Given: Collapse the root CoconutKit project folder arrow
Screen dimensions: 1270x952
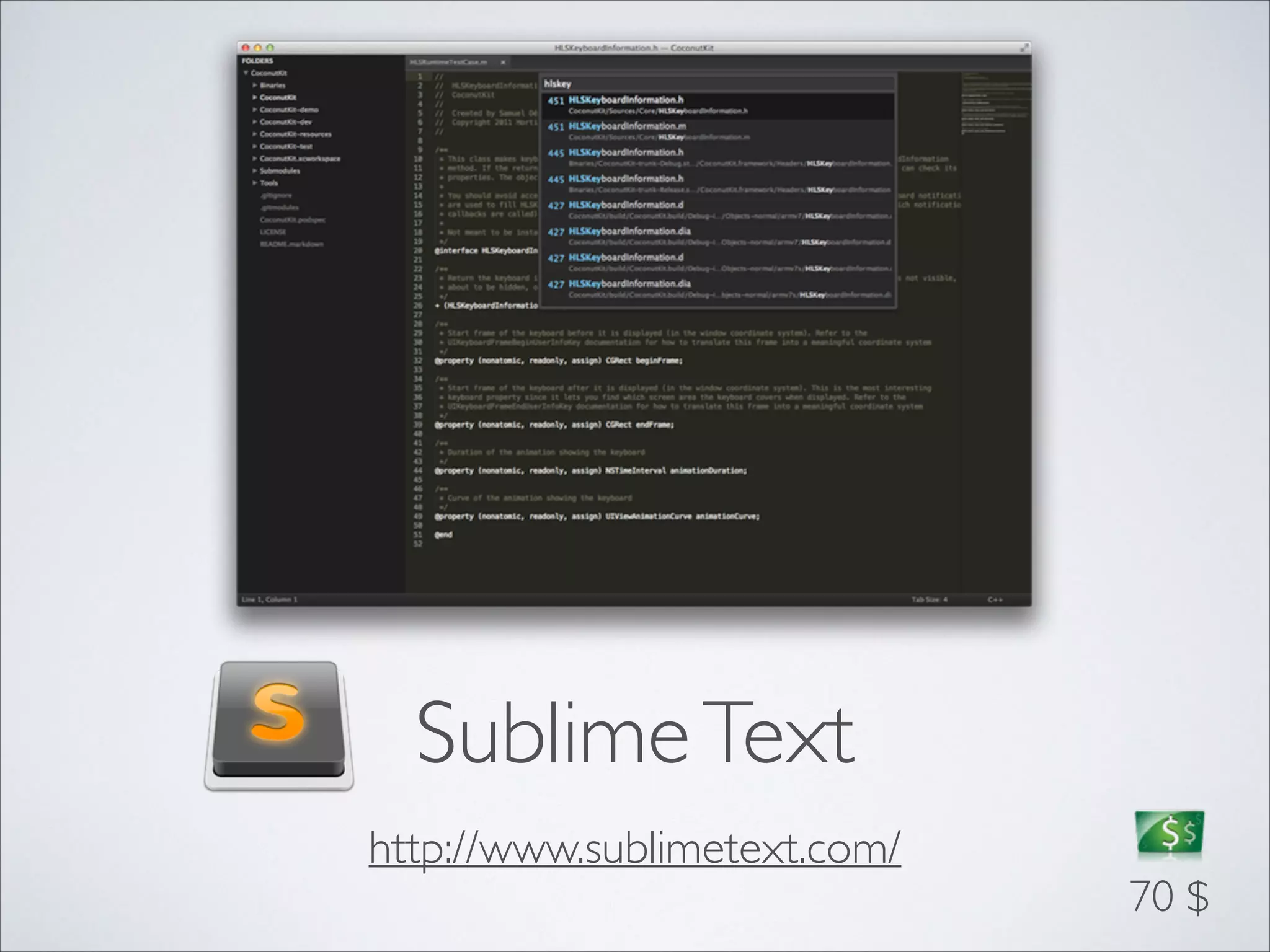Looking at the screenshot, I should (x=246, y=73).
